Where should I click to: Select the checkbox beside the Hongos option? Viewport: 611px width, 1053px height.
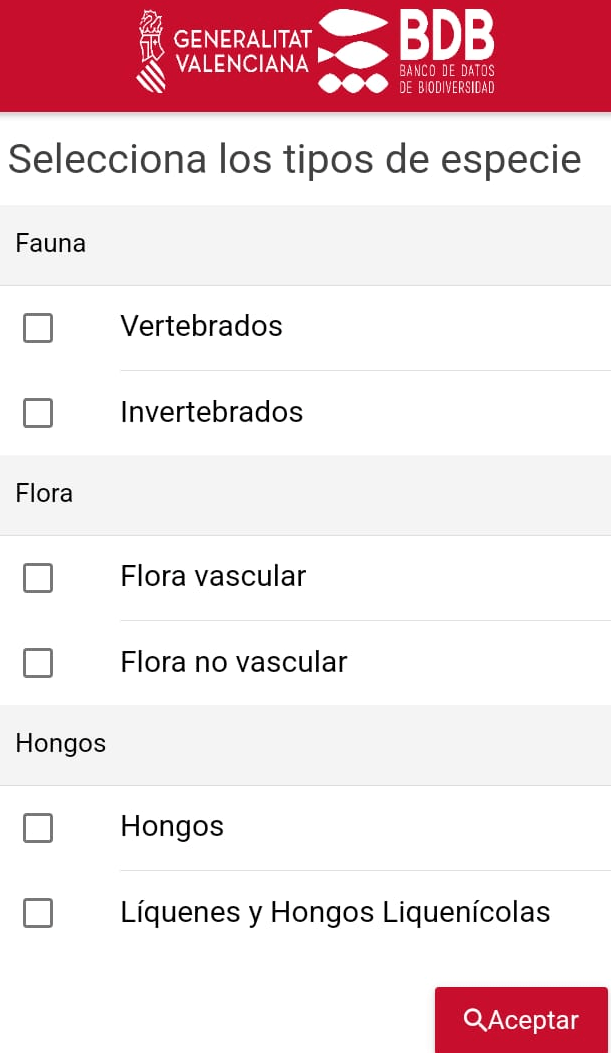point(38,827)
